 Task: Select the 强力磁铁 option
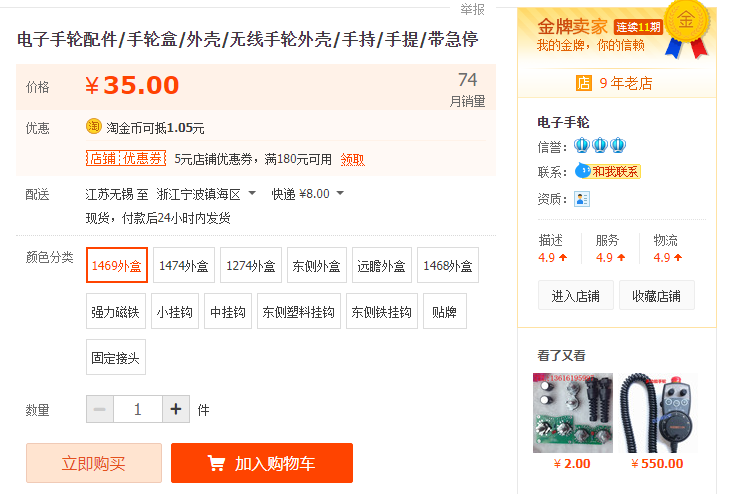[116, 311]
